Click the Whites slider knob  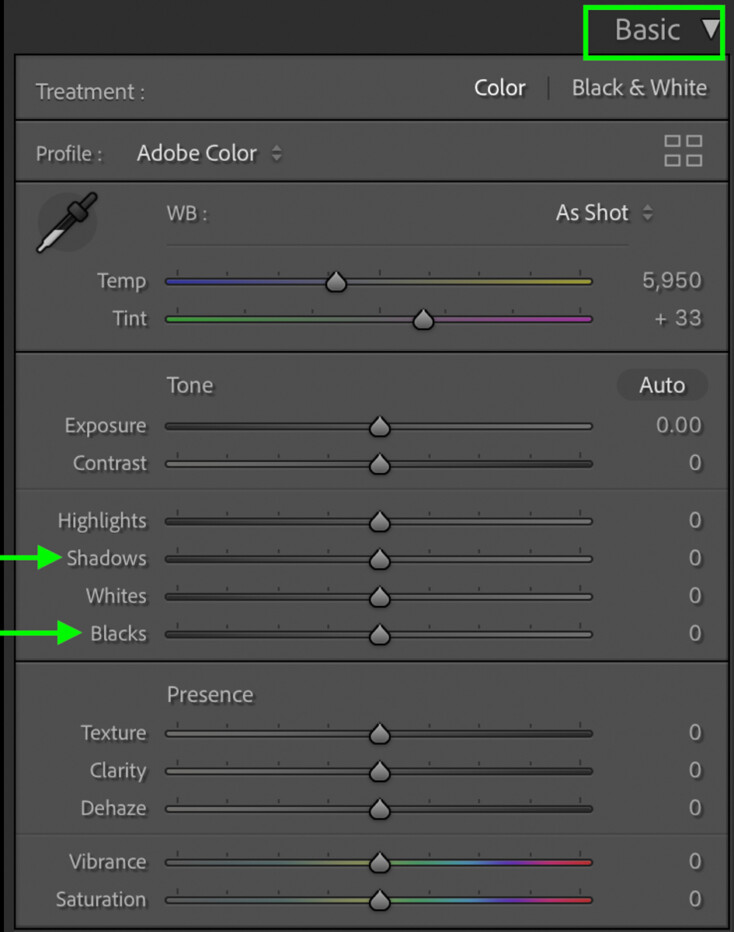point(380,596)
